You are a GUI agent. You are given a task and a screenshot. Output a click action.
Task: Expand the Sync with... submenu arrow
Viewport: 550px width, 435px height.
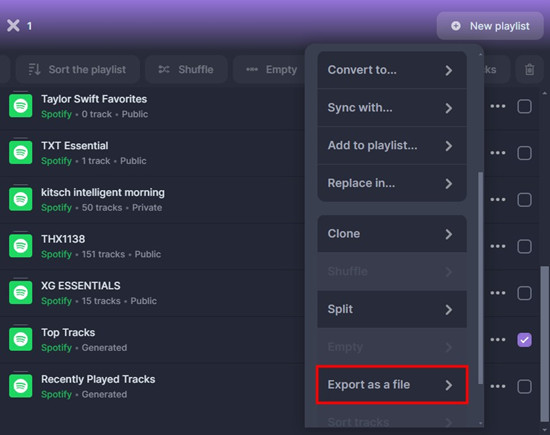pos(449,108)
